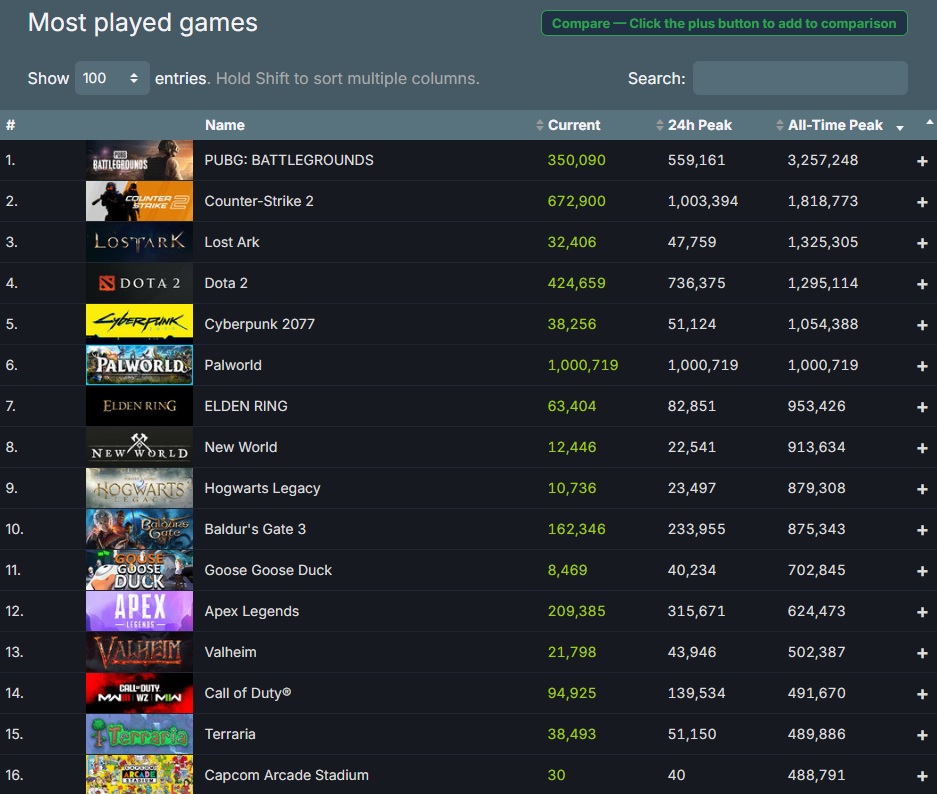Open the Goose Goose Duck thumbnail
The width and height of the screenshot is (937, 794).
point(139,570)
